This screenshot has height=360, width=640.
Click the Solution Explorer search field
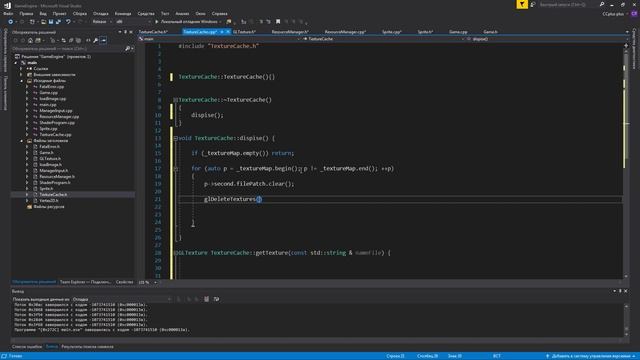(x=67, y=49)
